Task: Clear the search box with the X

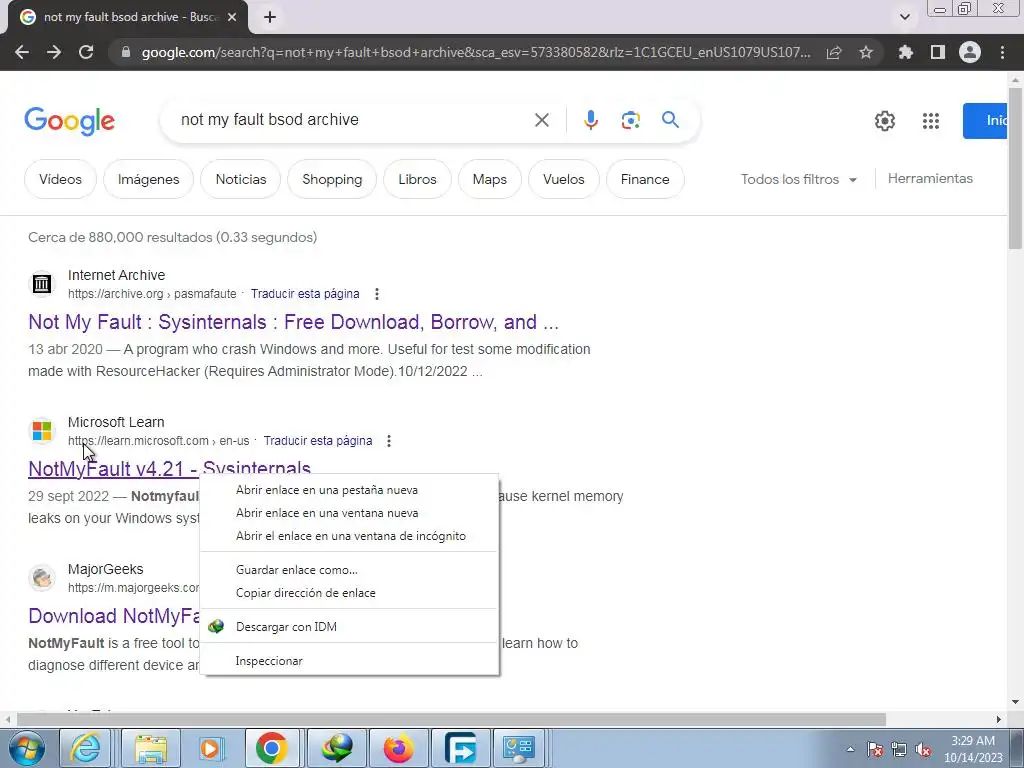Action: 541,120
